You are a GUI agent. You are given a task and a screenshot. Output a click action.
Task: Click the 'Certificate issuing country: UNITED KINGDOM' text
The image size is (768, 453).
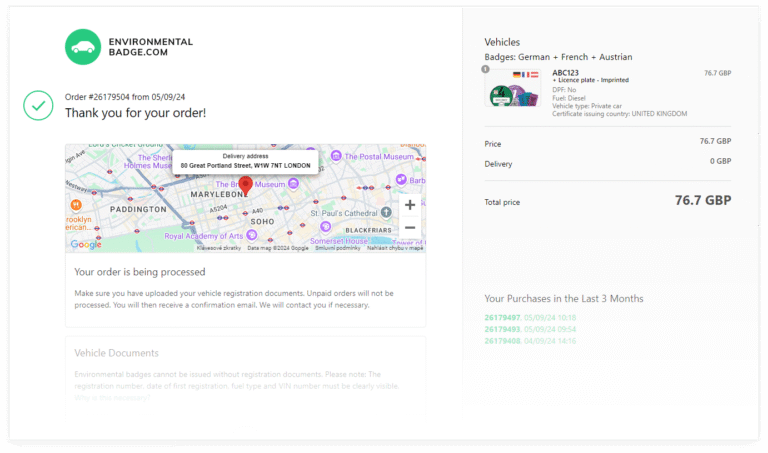tap(620, 114)
